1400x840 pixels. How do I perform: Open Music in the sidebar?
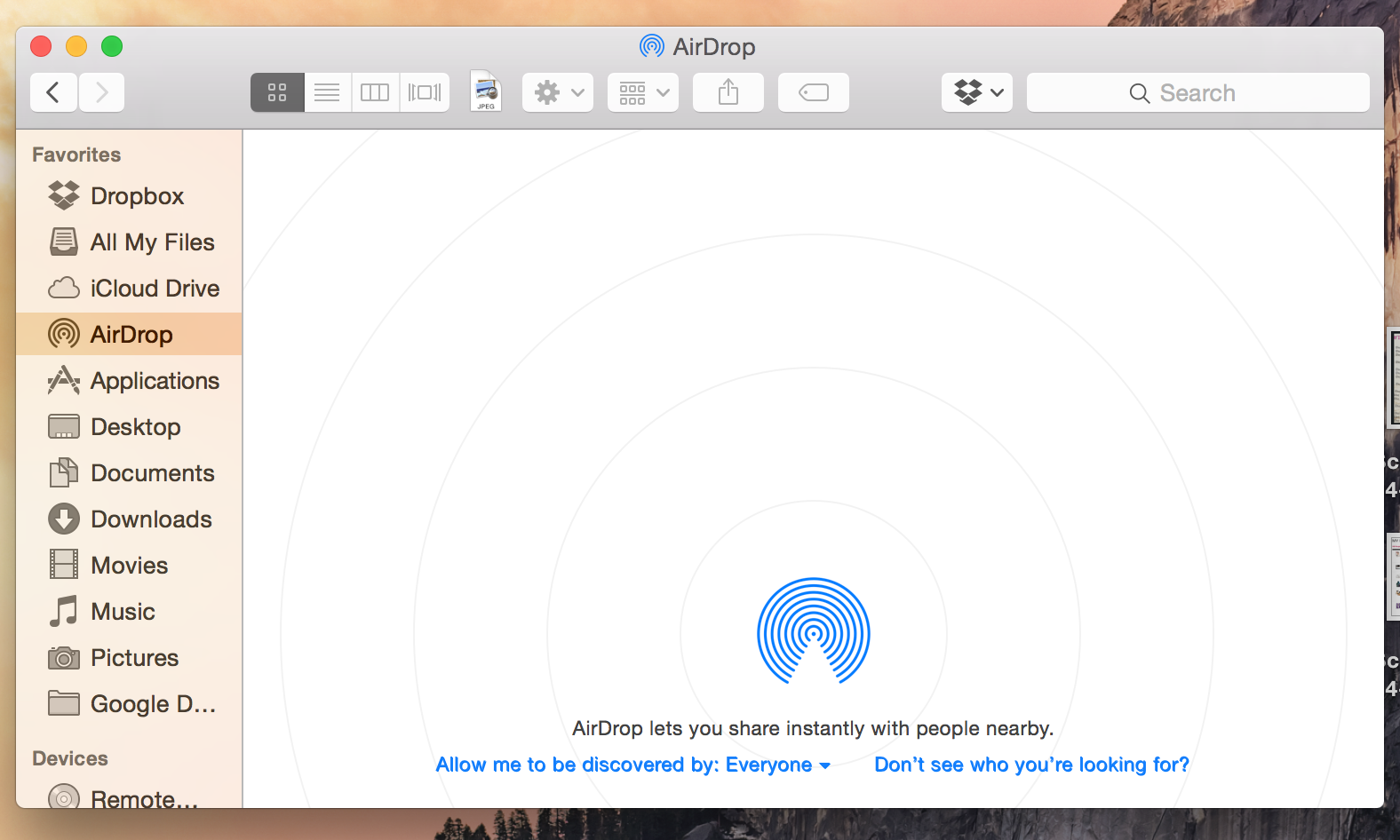[129, 611]
